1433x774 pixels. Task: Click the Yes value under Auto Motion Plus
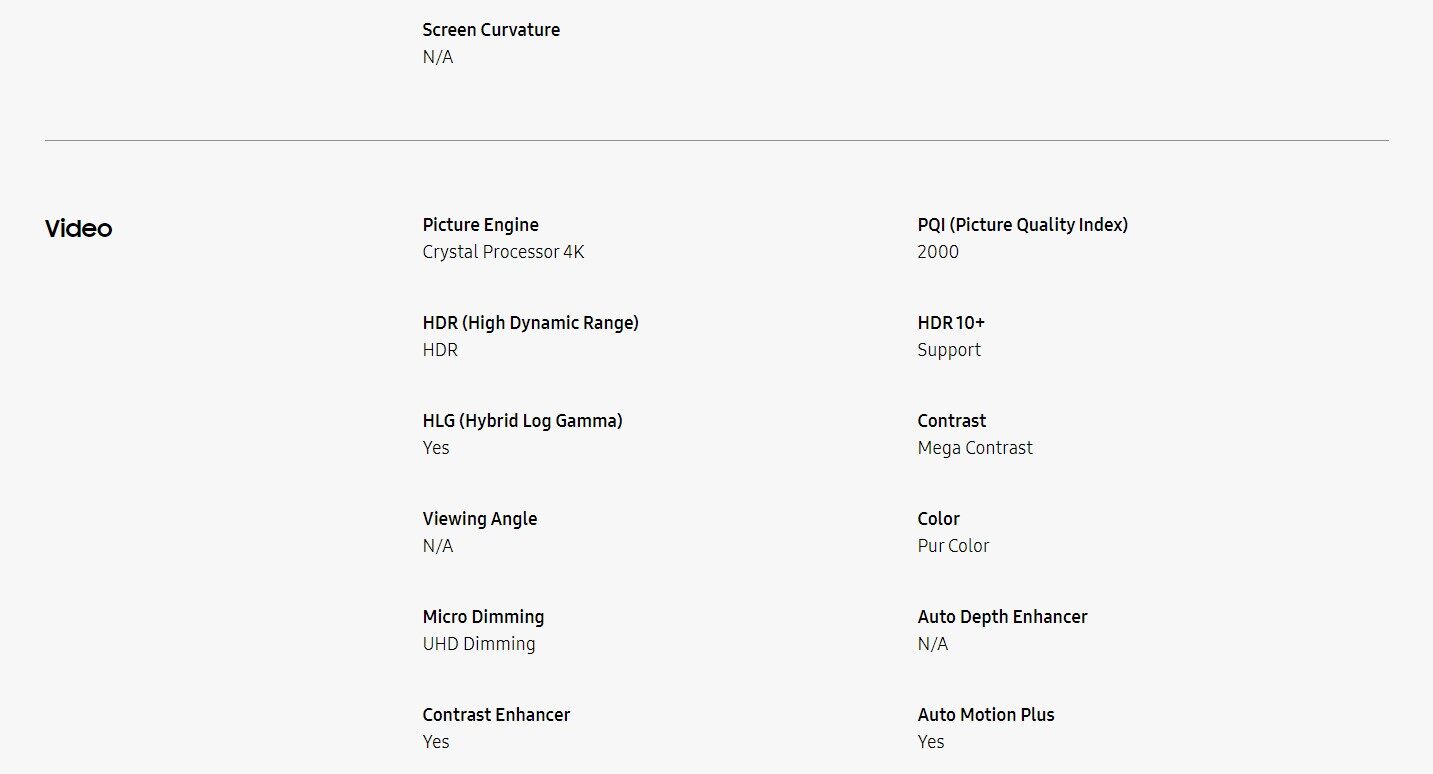tap(931, 742)
